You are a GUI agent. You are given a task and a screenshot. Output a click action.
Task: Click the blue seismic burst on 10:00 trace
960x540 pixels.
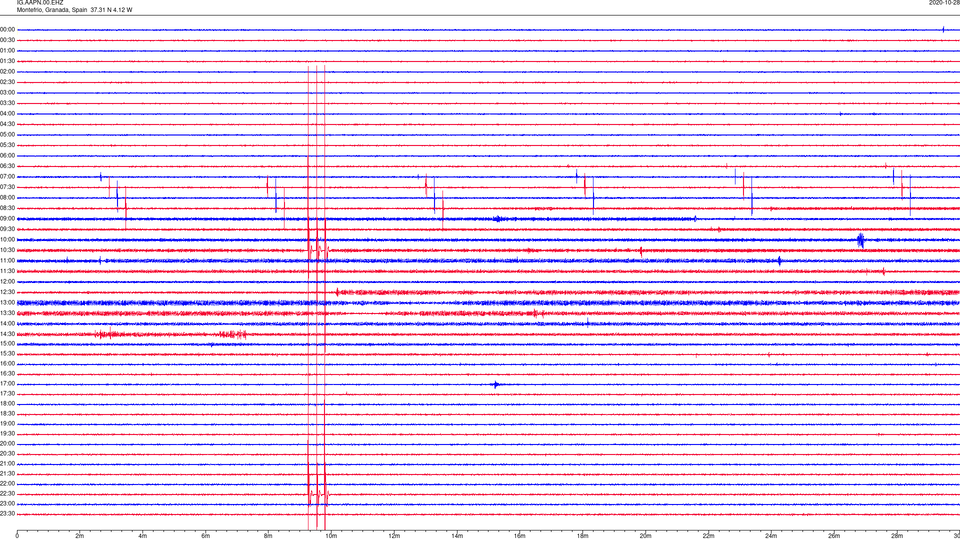tap(861, 240)
